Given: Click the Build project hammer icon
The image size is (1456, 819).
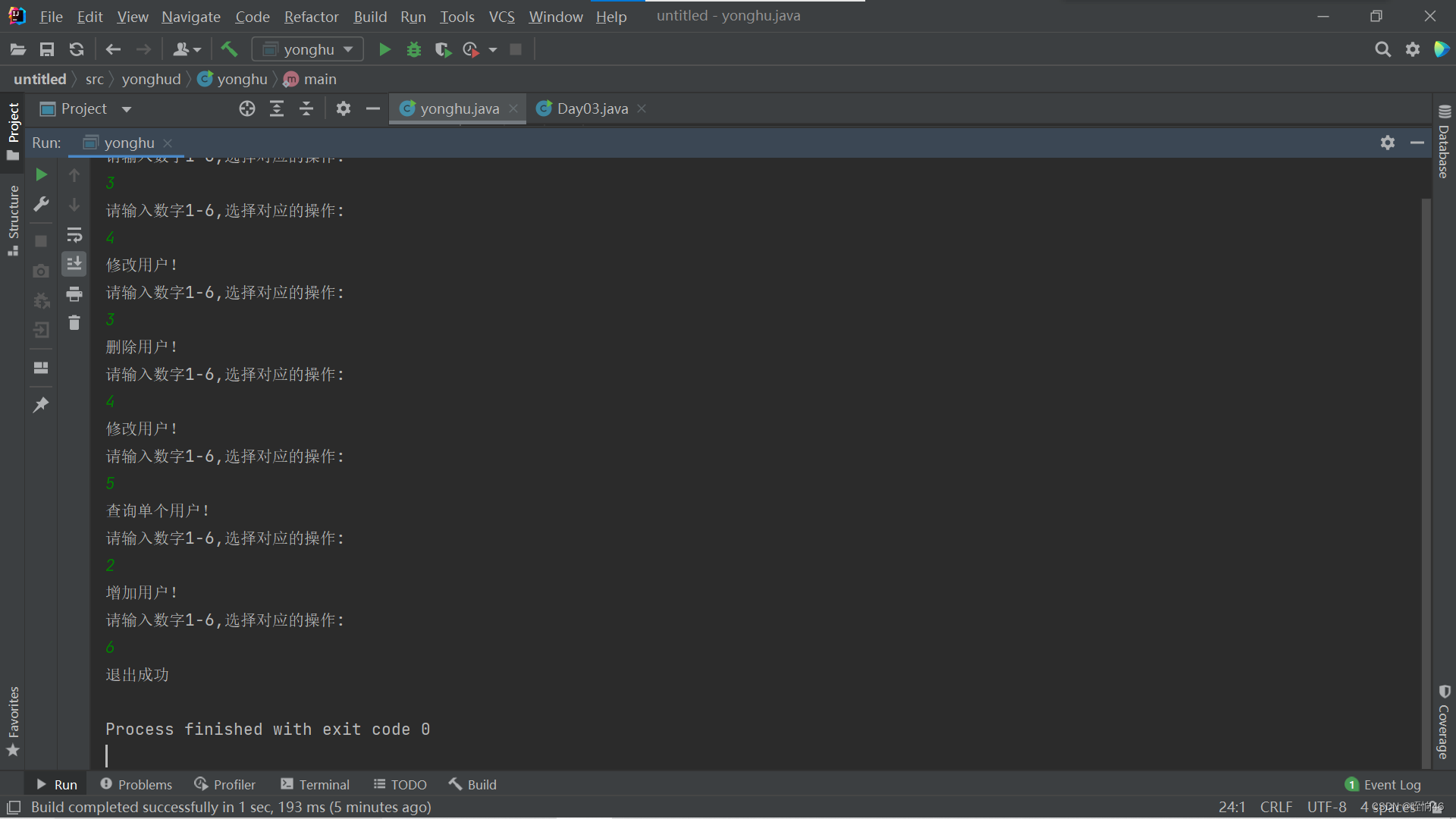Looking at the screenshot, I should pyautogui.click(x=229, y=49).
